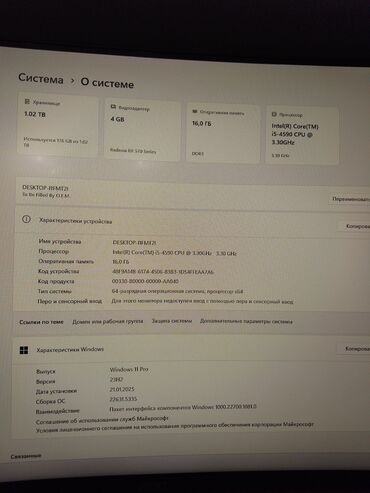Open the Microsoft software license terms link

(x=175, y=427)
